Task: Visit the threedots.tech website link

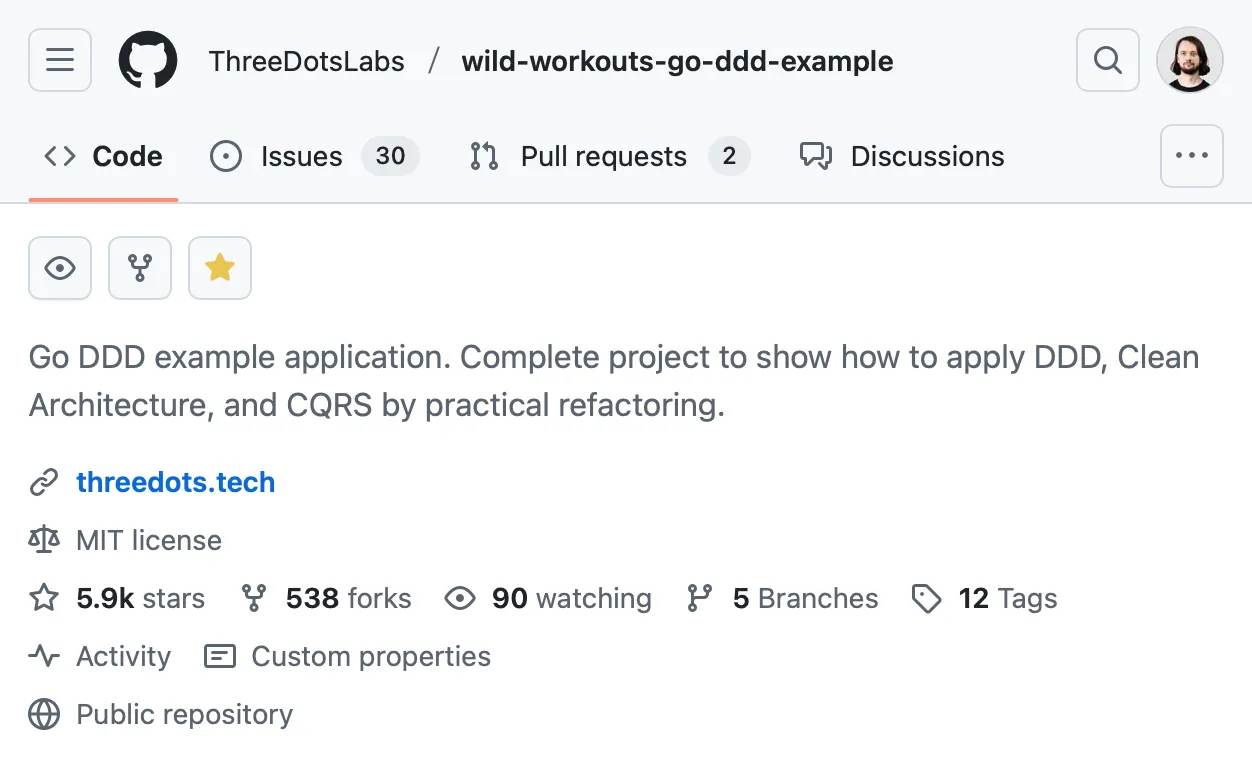Action: pyautogui.click(x=175, y=483)
